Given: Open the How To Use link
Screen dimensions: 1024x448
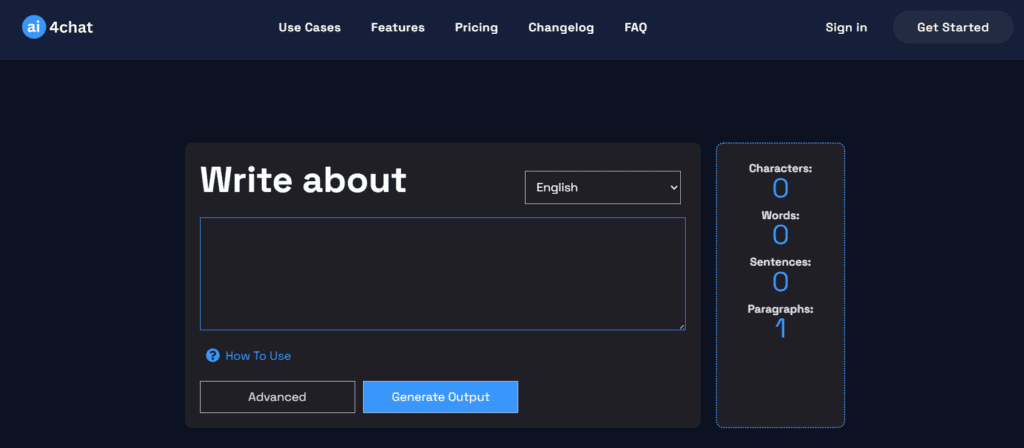Looking at the screenshot, I should [x=258, y=356].
